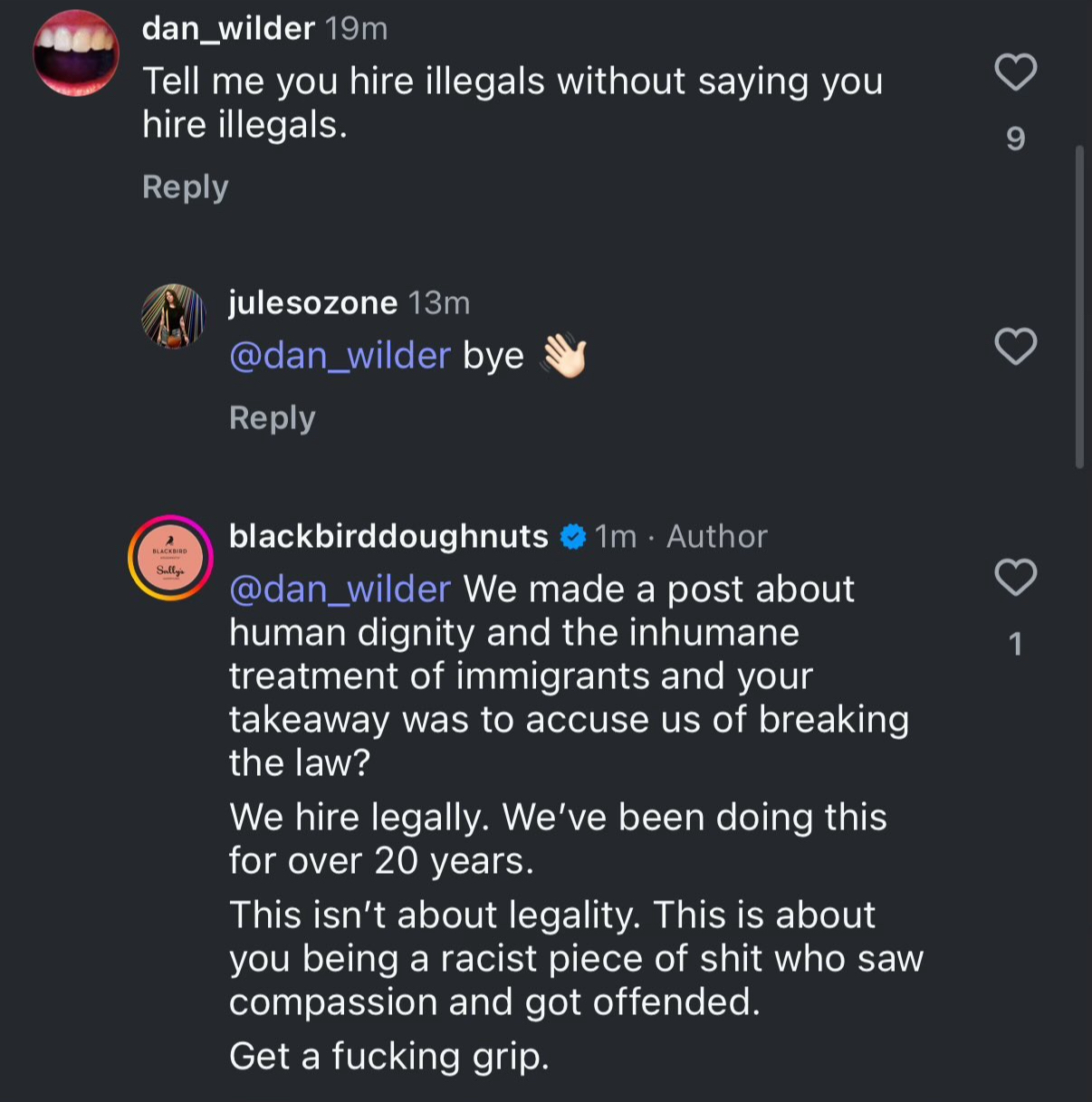Click the comments scrollbar on the right
The width and height of the screenshot is (1092, 1102).
pos(1078,308)
